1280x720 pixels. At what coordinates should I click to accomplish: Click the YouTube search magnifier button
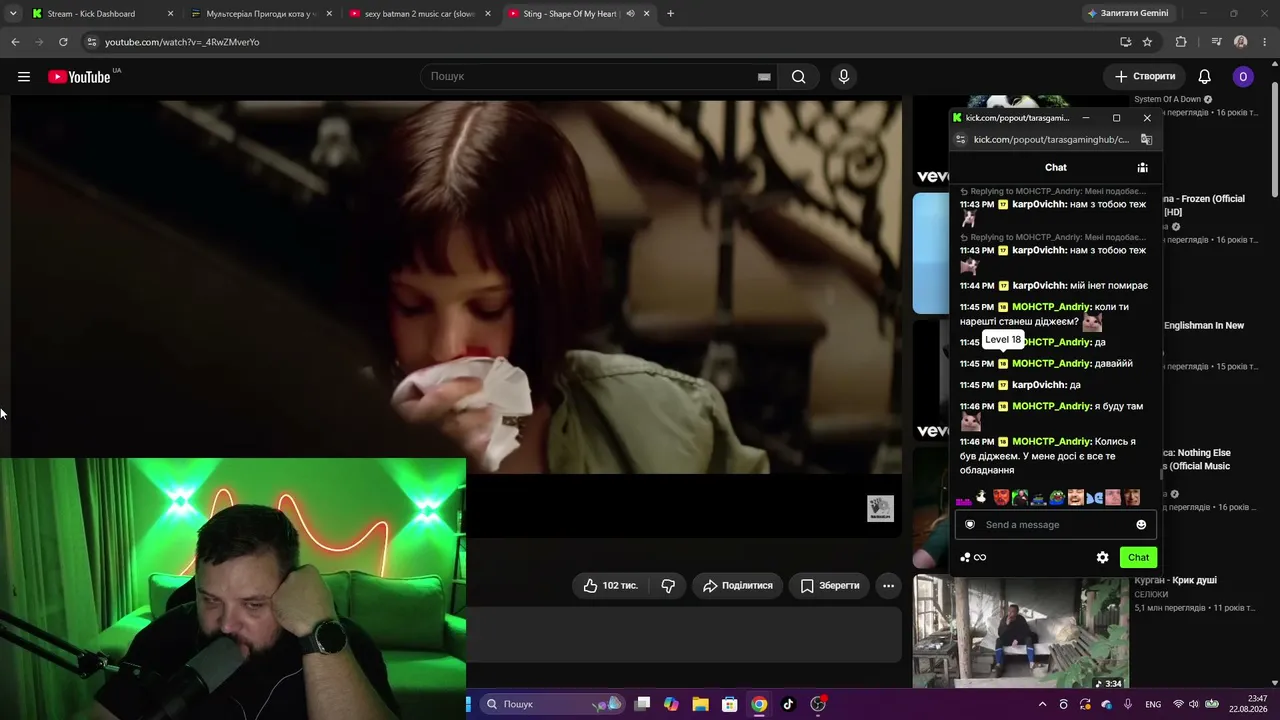point(798,77)
